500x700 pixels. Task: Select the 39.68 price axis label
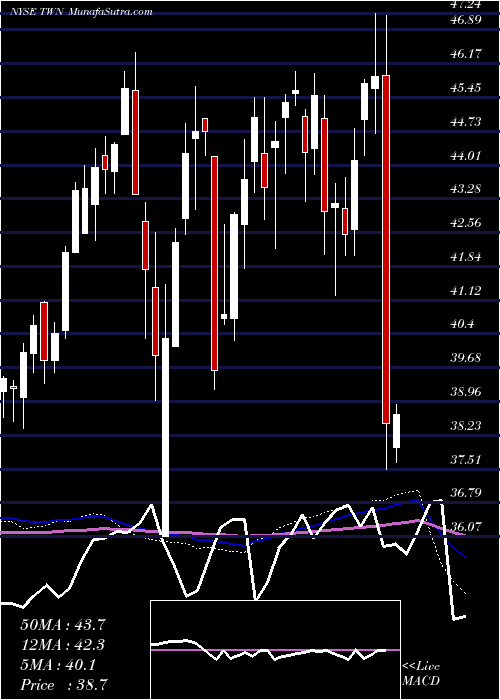465,358
